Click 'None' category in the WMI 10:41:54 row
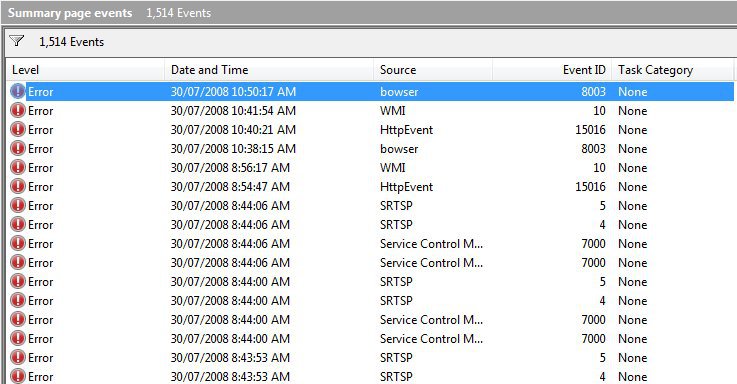Screen dimensions: 737x384 click(633, 110)
